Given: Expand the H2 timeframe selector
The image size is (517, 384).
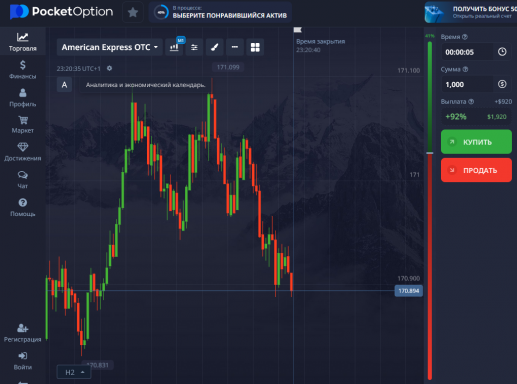Looking at the screenshot, I should pos(74,372).
